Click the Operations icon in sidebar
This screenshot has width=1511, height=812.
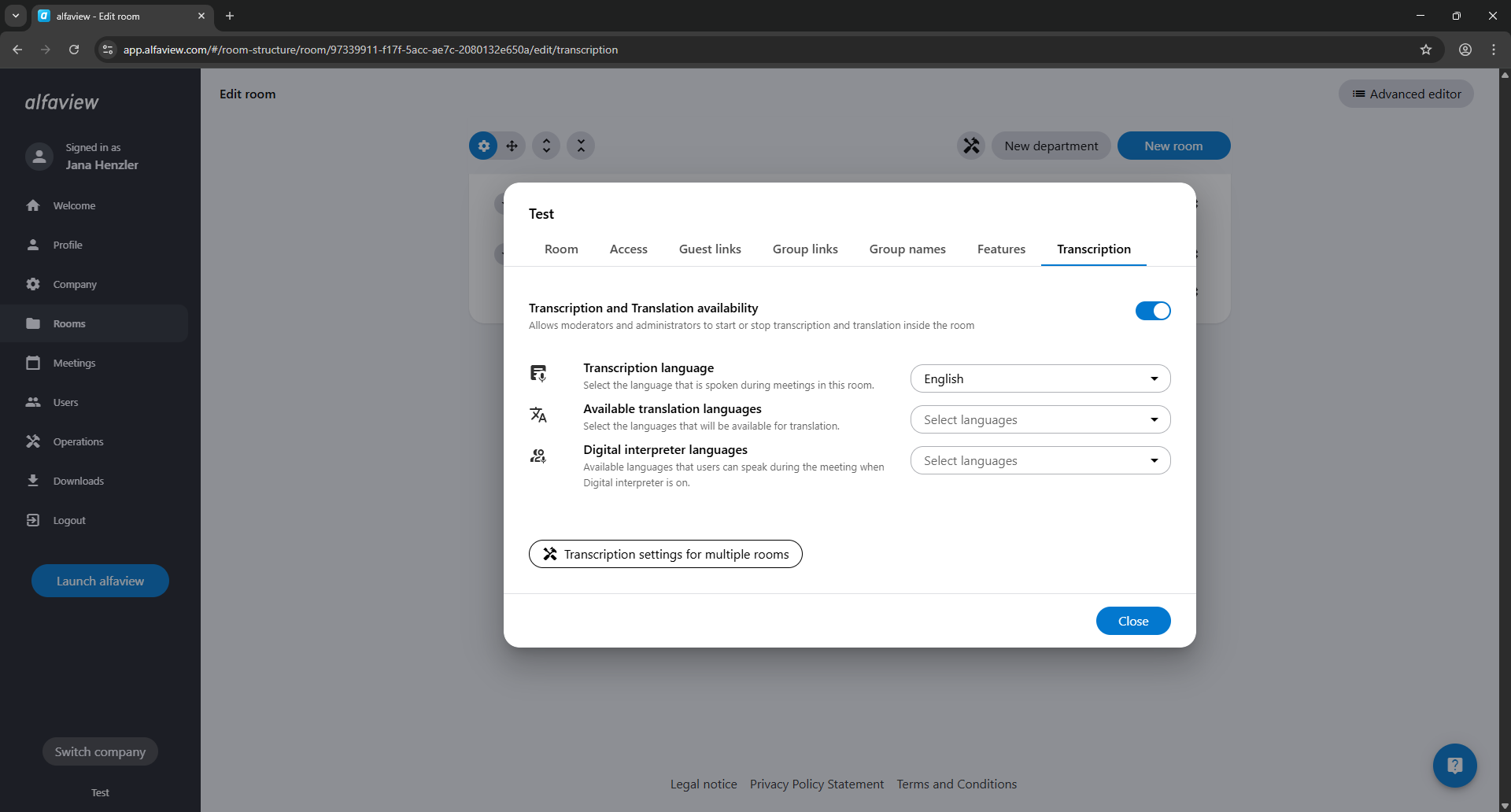(x=33, y=441)
